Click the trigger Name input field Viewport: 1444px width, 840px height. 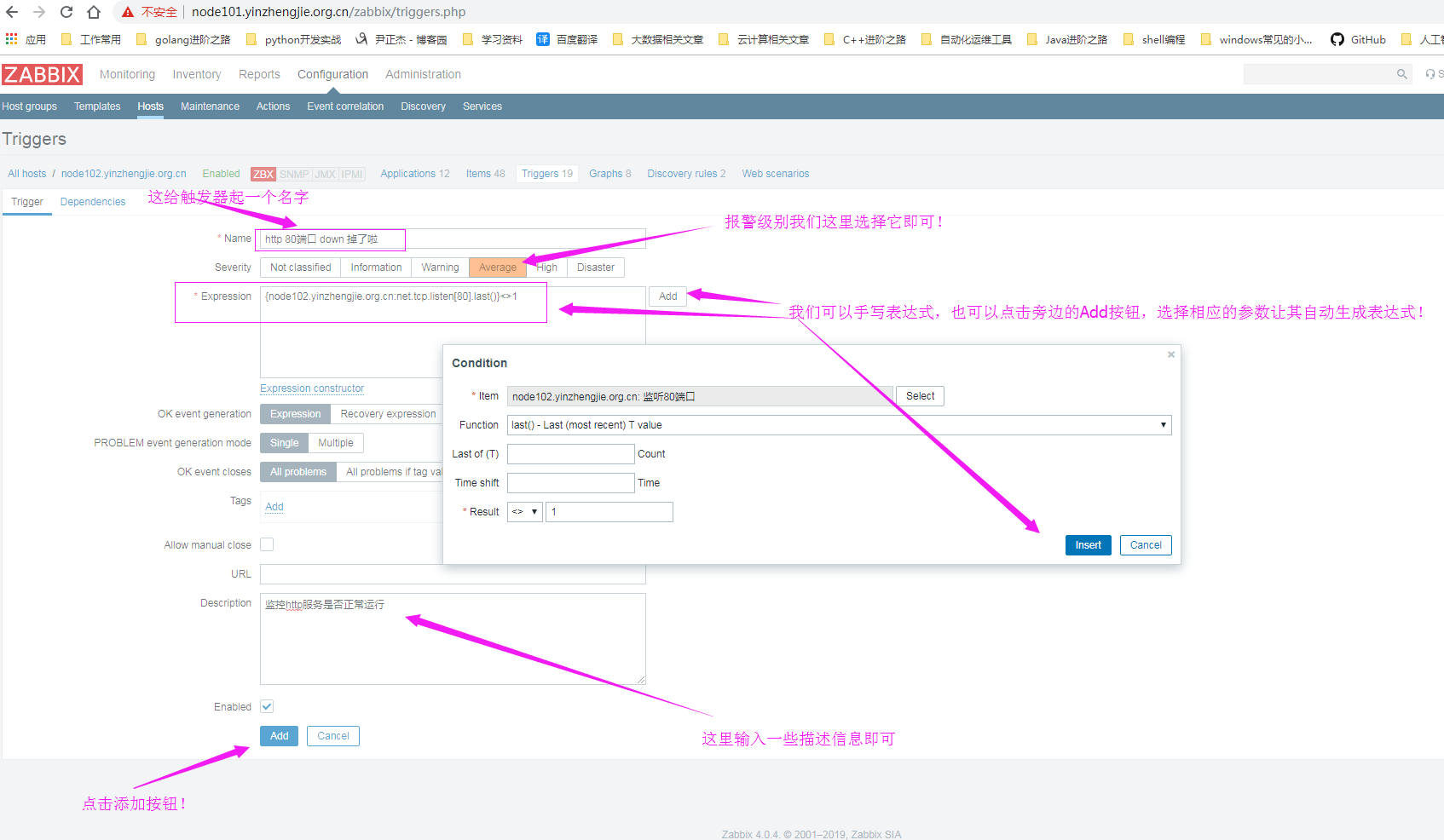coord(453,239)
